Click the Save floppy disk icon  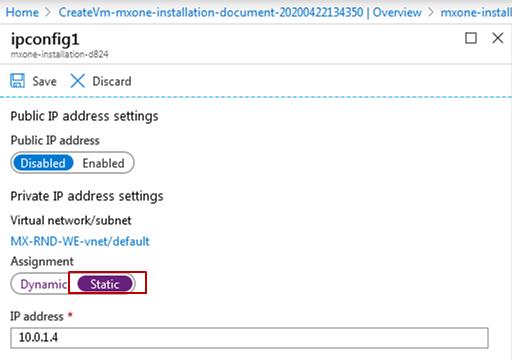(17, 81)
